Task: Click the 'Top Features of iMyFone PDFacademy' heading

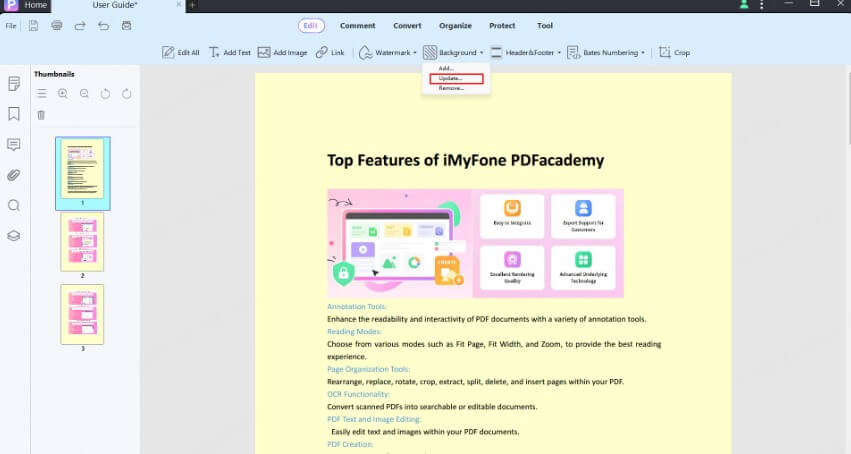Action: 466,160
